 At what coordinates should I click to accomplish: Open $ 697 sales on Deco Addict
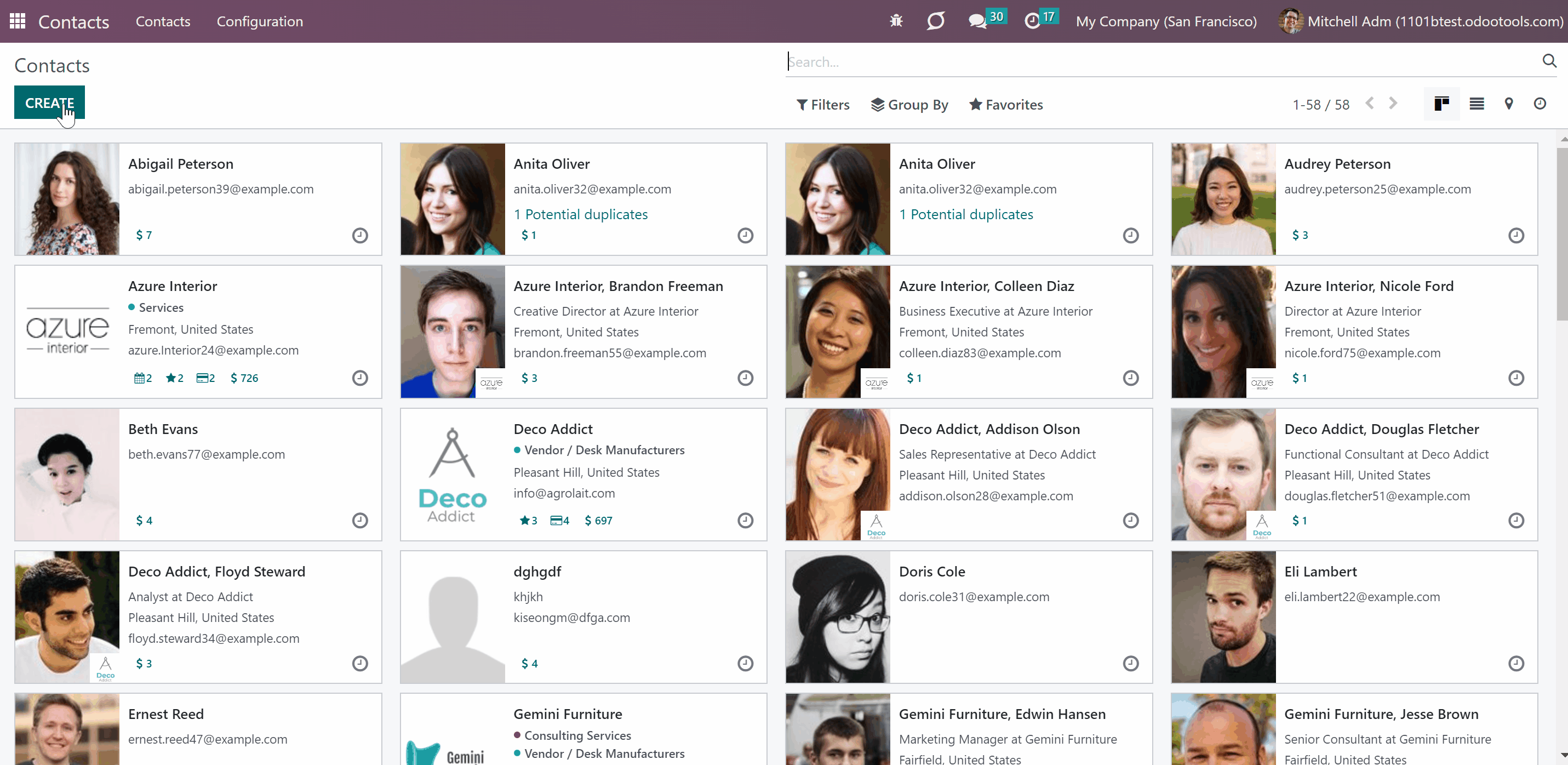click(x=599, y=521)
